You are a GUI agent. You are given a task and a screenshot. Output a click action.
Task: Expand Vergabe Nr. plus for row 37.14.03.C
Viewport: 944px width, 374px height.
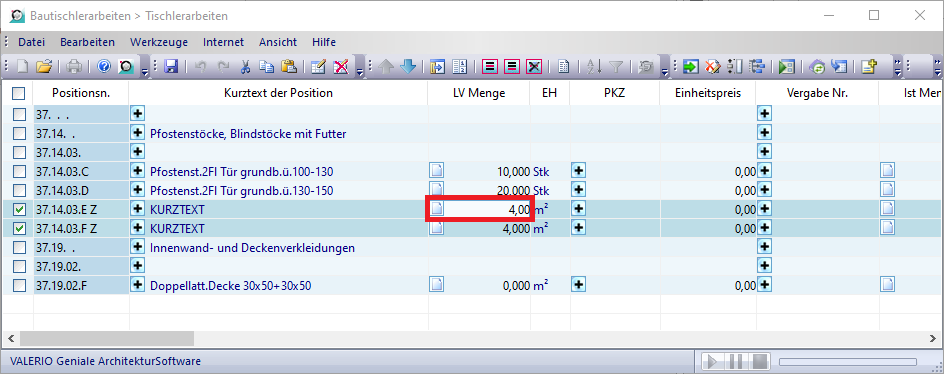[765, 171]
